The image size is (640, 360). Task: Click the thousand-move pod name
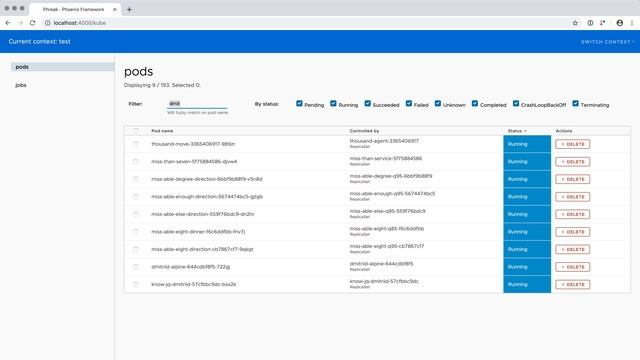193,144
